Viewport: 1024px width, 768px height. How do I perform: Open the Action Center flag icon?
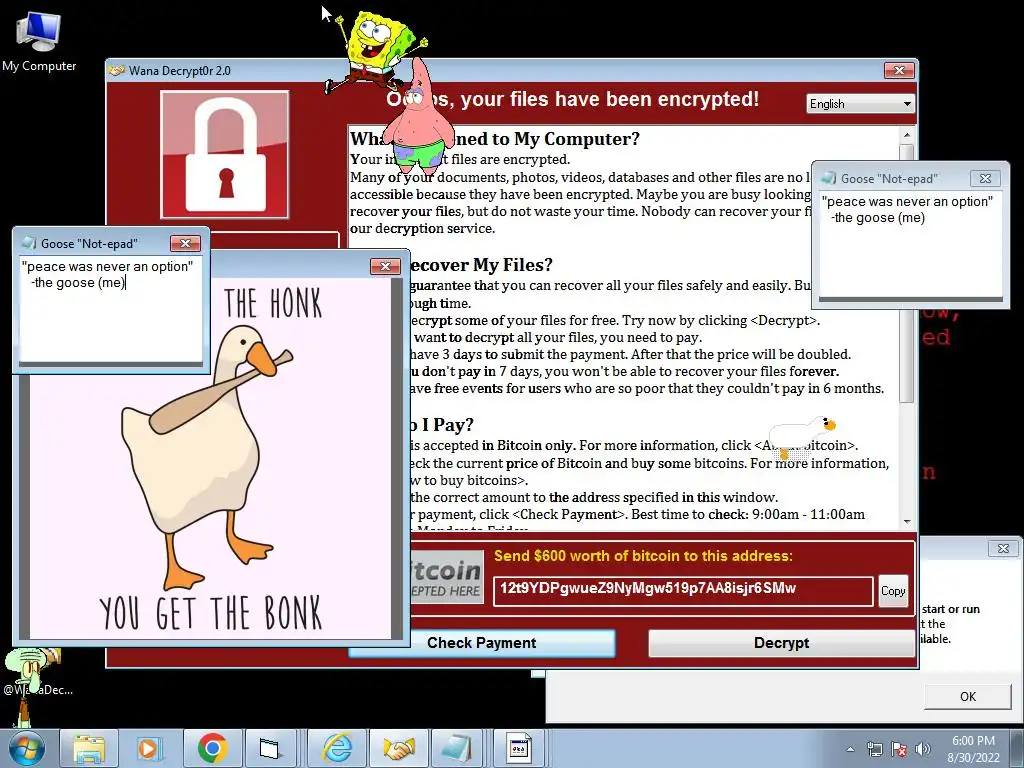899,749
